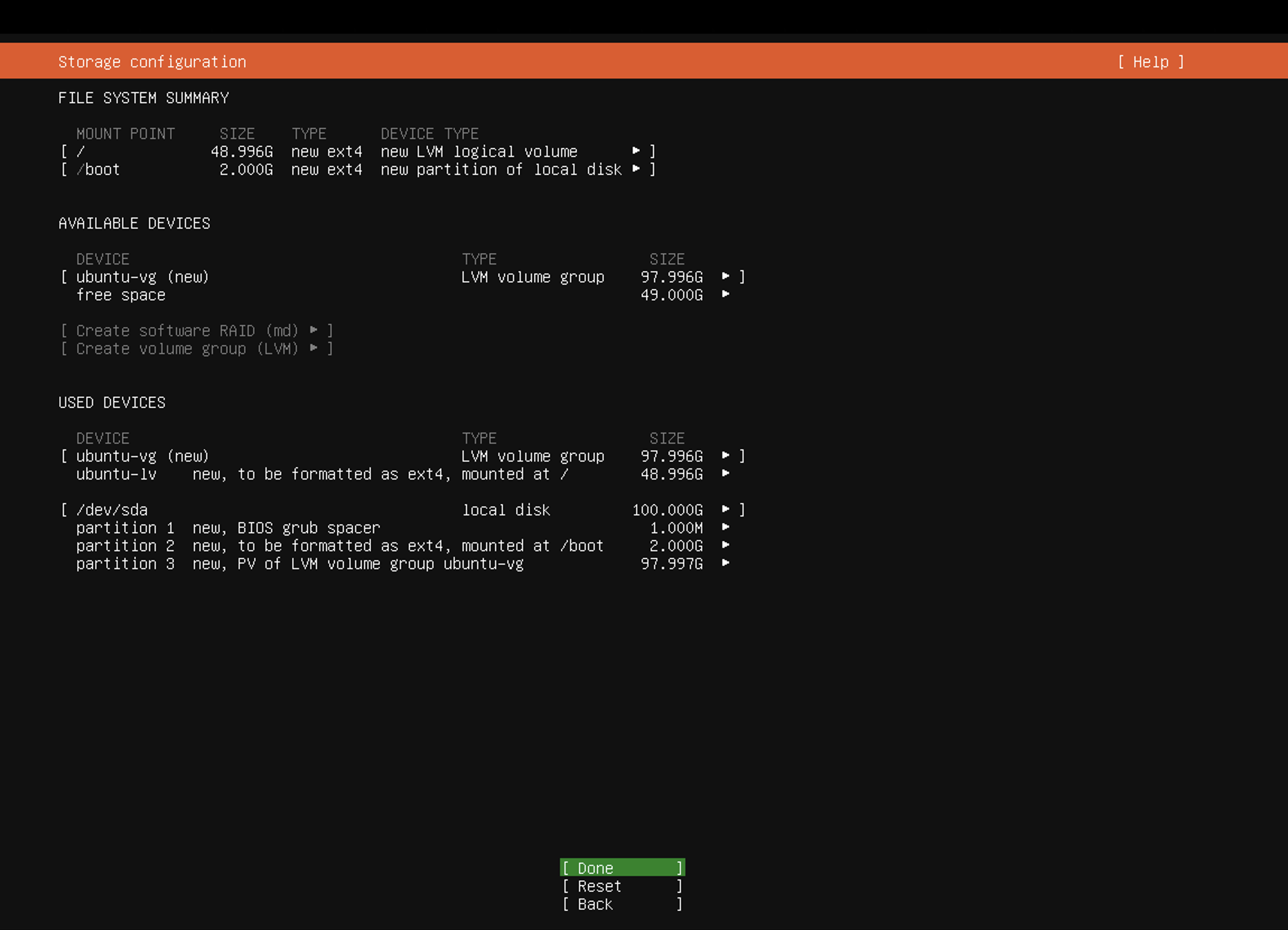The image size is (1288, 930).
Task: Open arrow for partition 1 BIOS grub spacer
Action: point(725,527)
